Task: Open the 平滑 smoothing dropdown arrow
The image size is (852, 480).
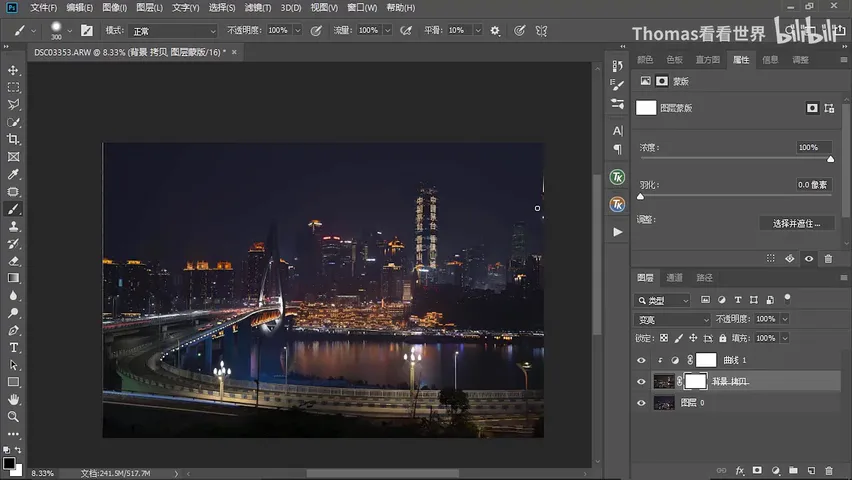Action: [478, 31]
